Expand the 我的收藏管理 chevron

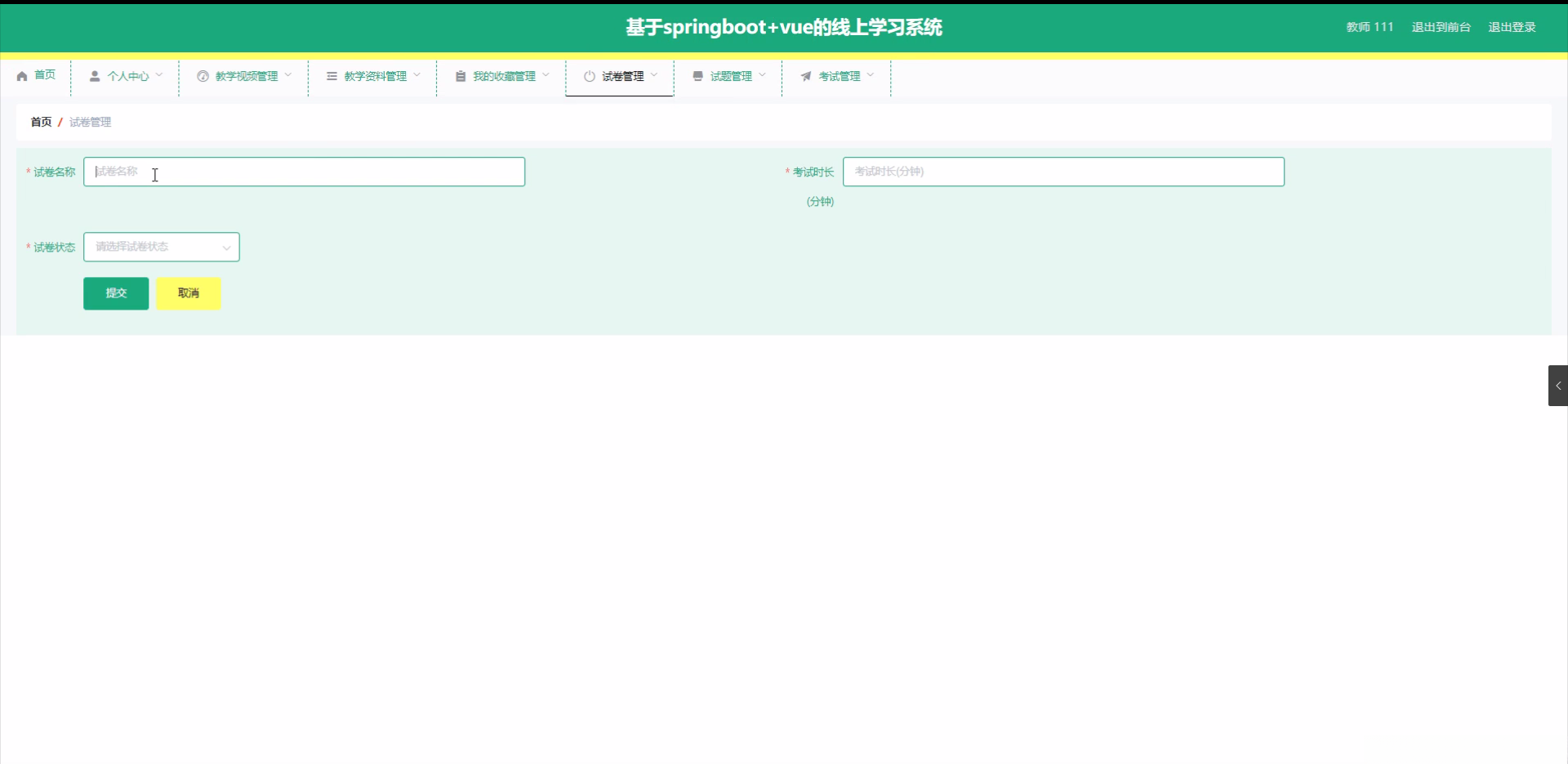click(546, 75)
